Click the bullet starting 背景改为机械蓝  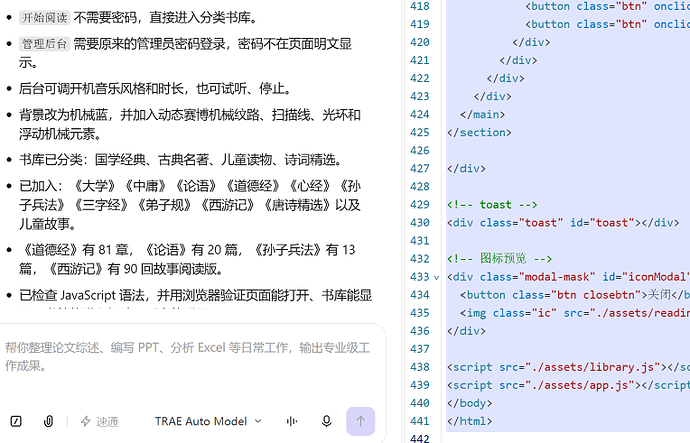pyautogui.click(x=190, y=124)
